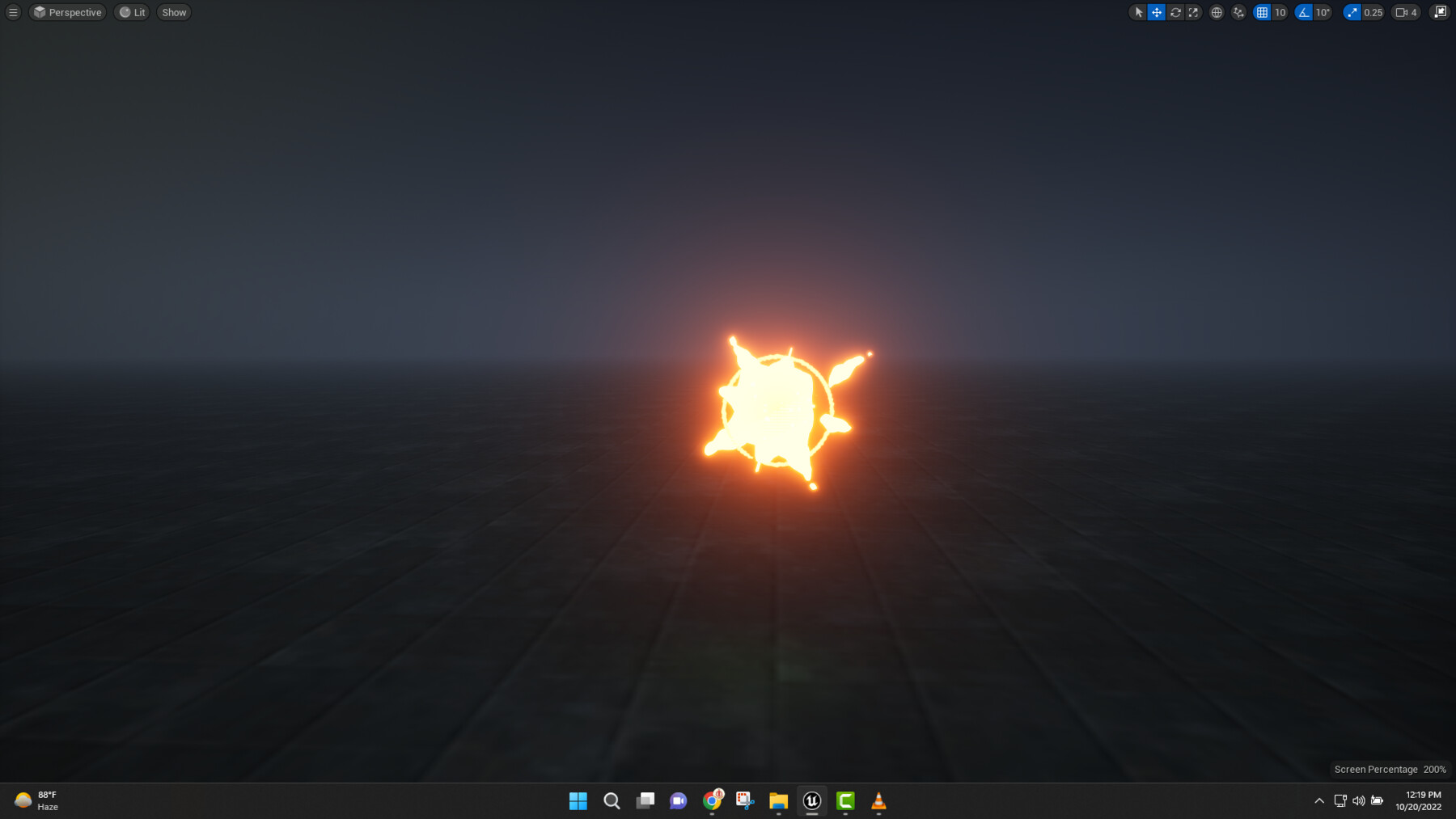Enable surface snapping

(1238, 12)
